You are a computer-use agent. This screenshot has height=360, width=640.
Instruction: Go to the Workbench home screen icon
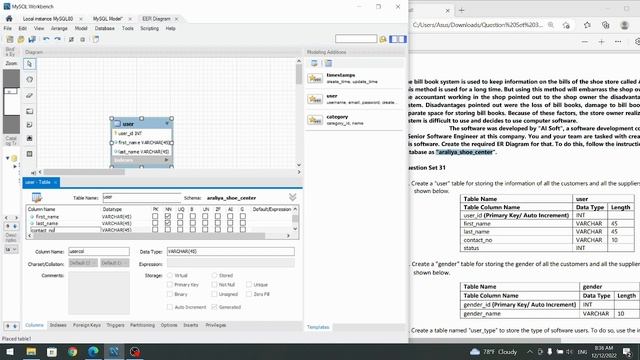click(9, 19)
